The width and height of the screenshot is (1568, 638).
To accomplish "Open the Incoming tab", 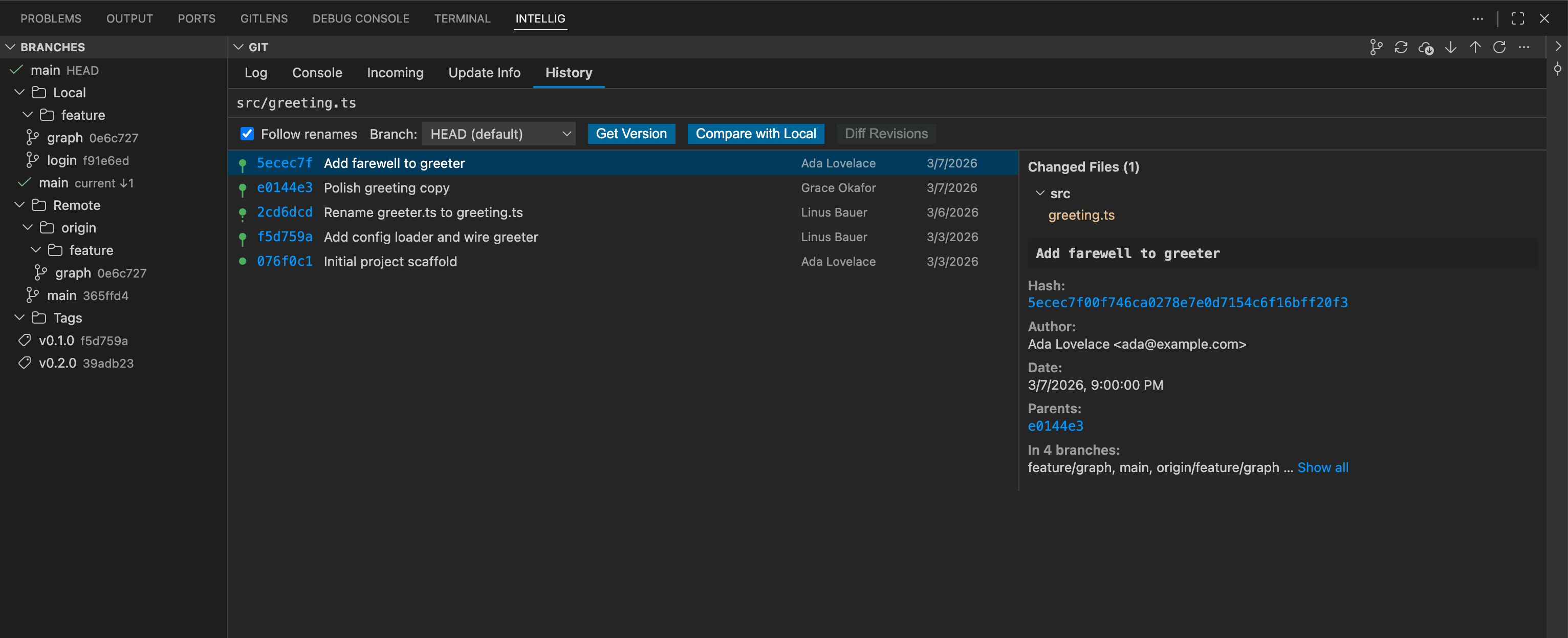I will point(395,73).
